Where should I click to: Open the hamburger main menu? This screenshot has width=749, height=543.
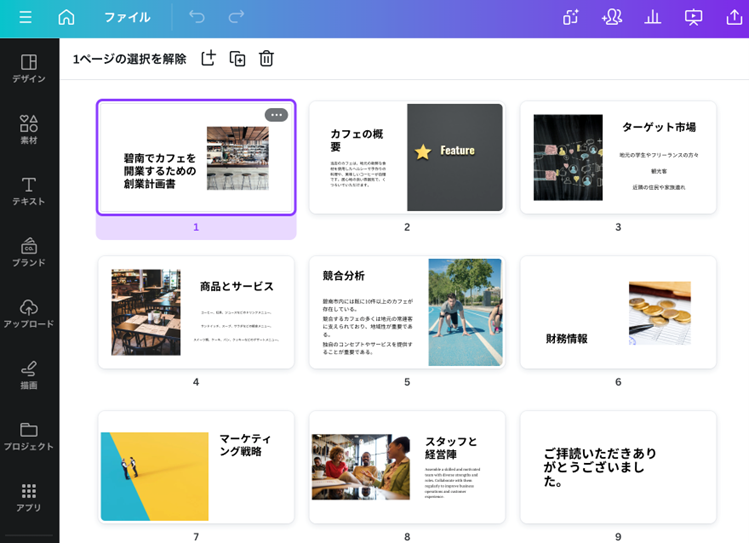point(25,18)
